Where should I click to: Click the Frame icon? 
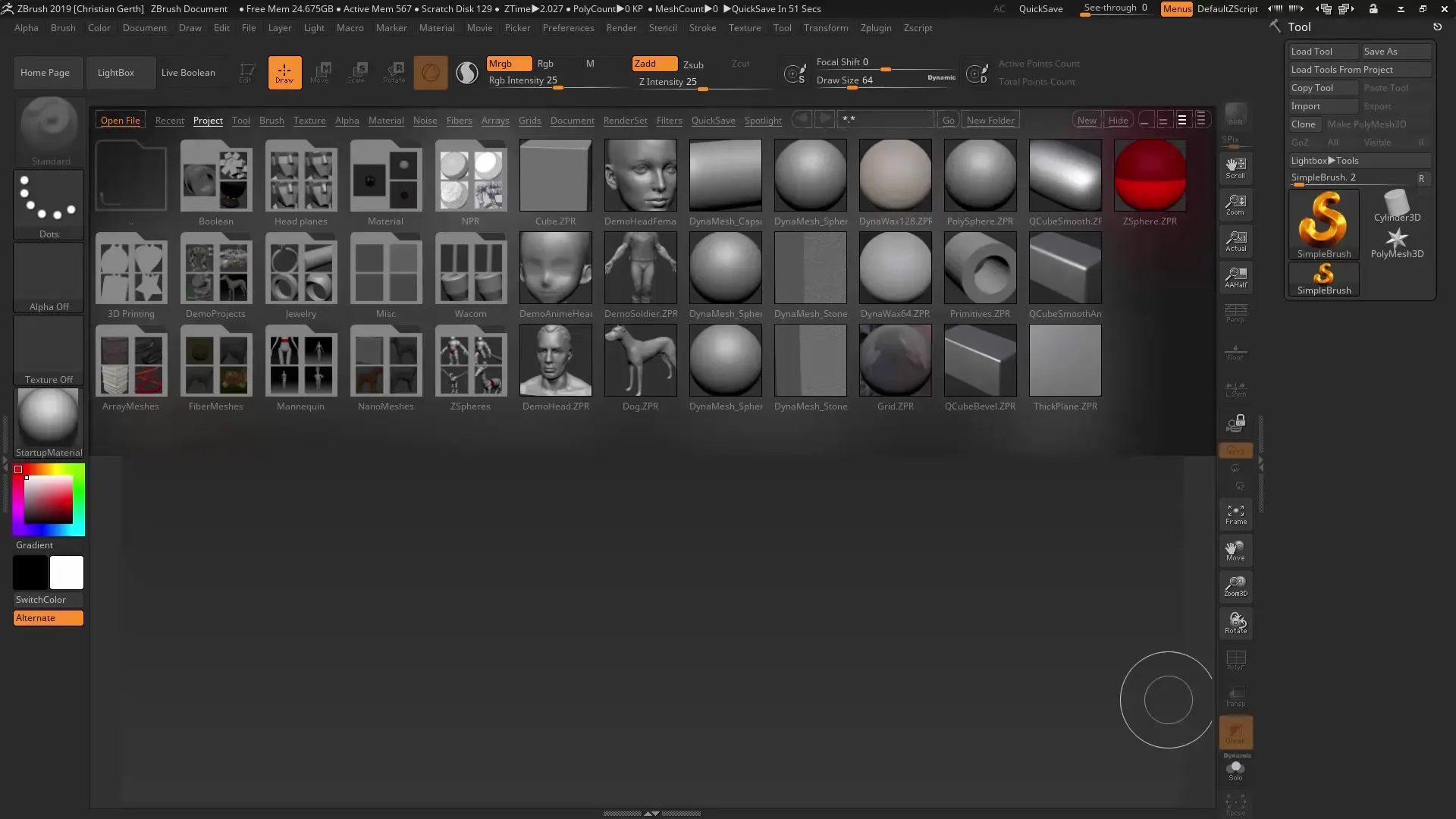1235,515
